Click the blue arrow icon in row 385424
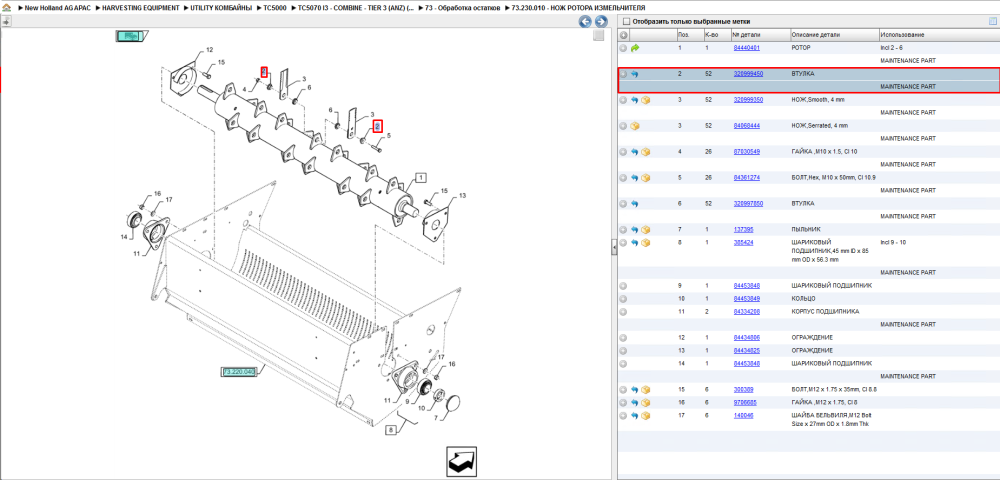 click(x=635, y=242)
